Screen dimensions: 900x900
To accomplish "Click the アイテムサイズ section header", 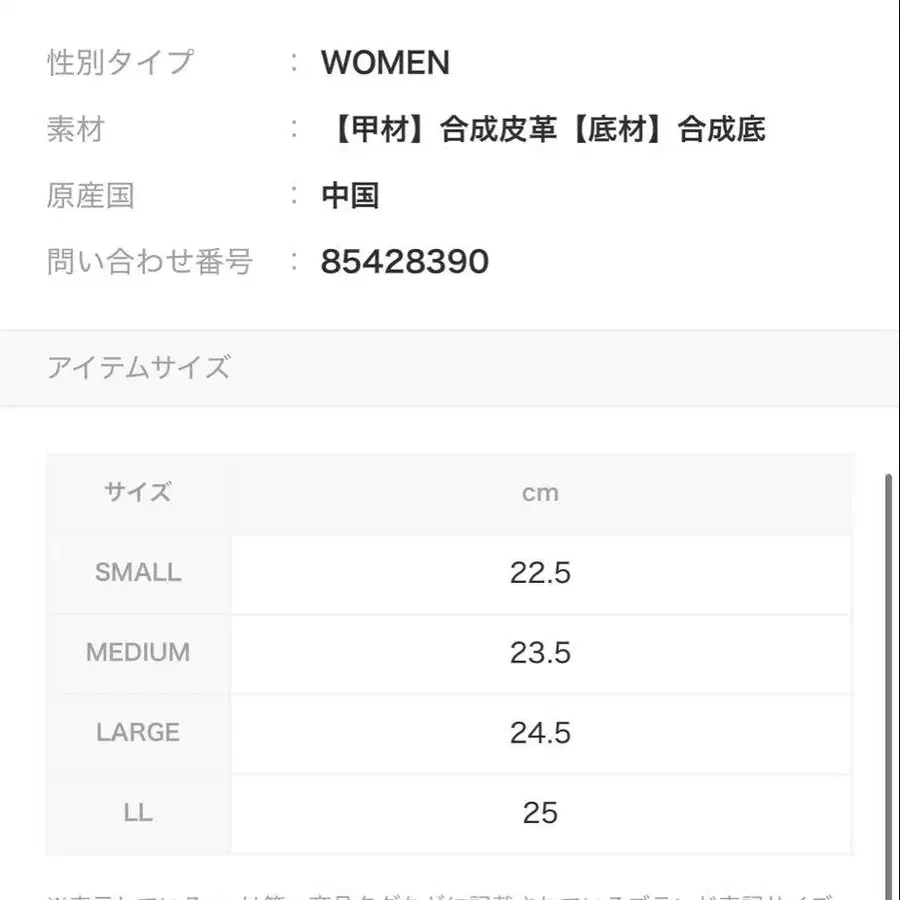I will (x=139, y=367).
